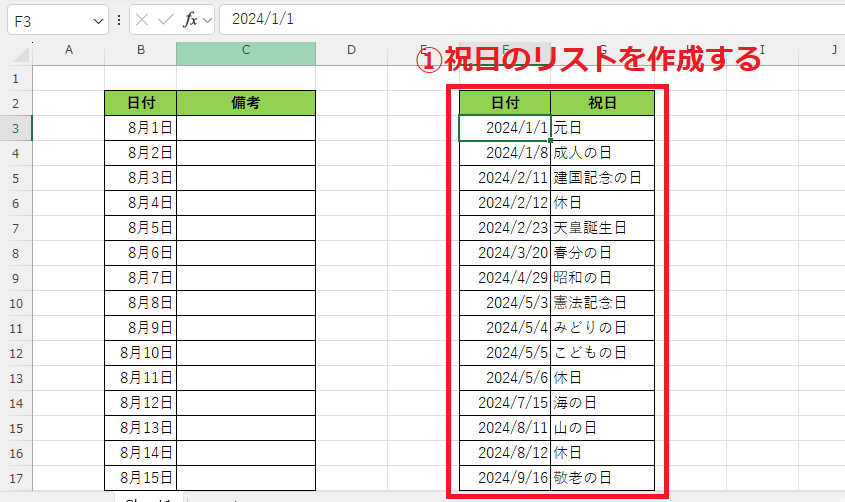Click the 祝日 header cell

(602, 103)
